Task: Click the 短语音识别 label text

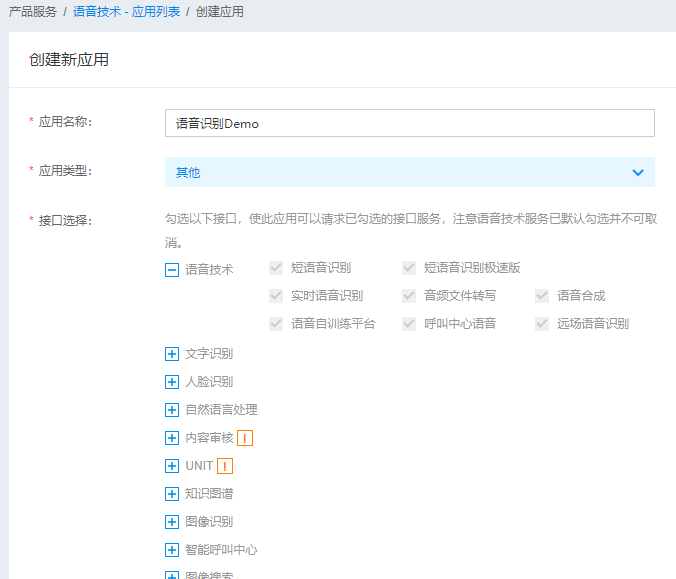Action: click(321, 268)
